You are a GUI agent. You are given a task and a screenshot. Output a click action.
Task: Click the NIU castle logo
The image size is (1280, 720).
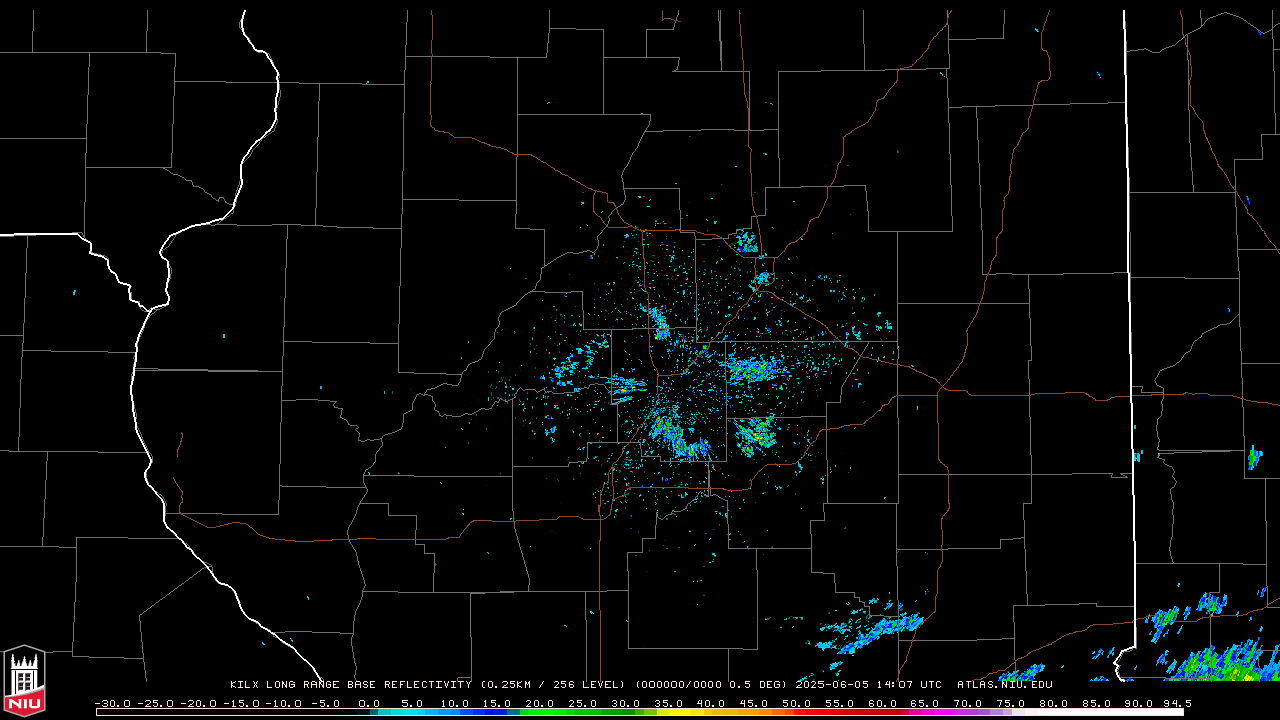tap(24, 680)
